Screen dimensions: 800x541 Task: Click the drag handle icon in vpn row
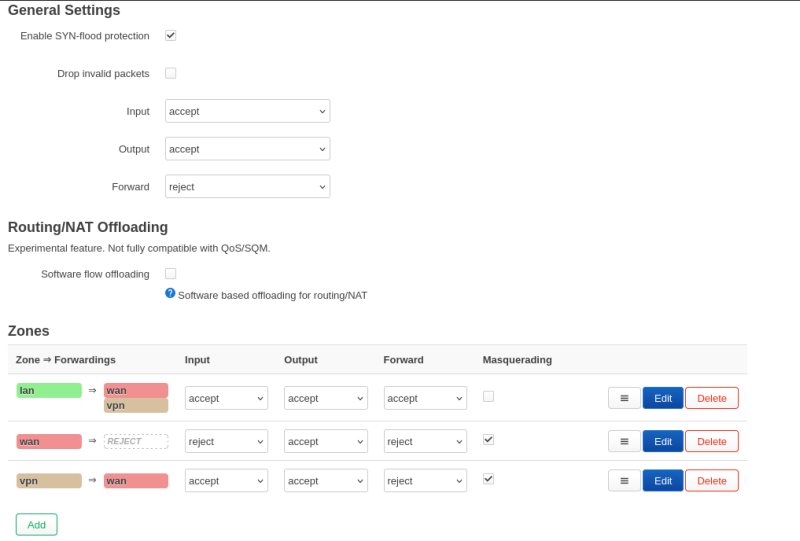click(x=624, y=481)
